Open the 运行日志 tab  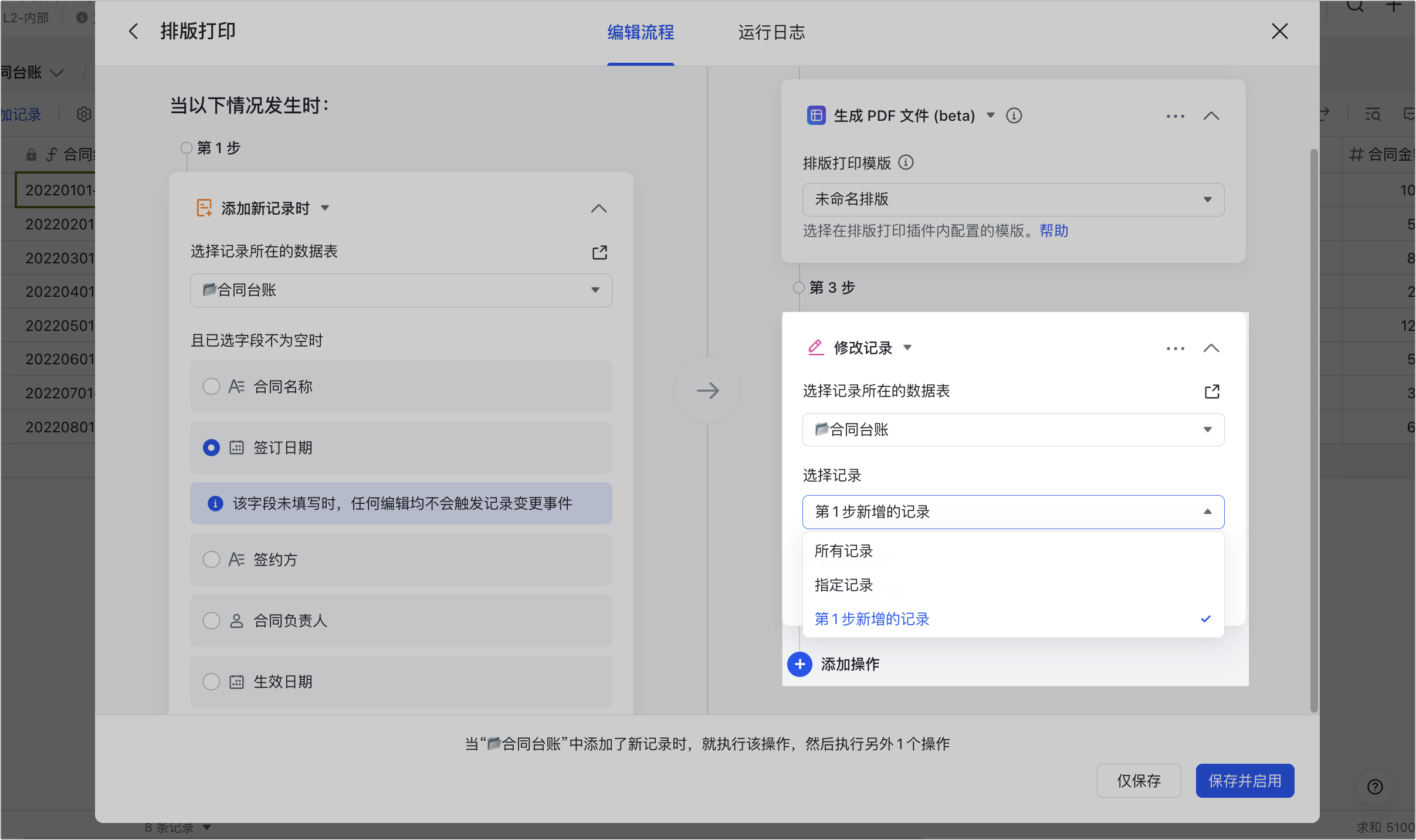pyautogui.click(x=771, y=32)
